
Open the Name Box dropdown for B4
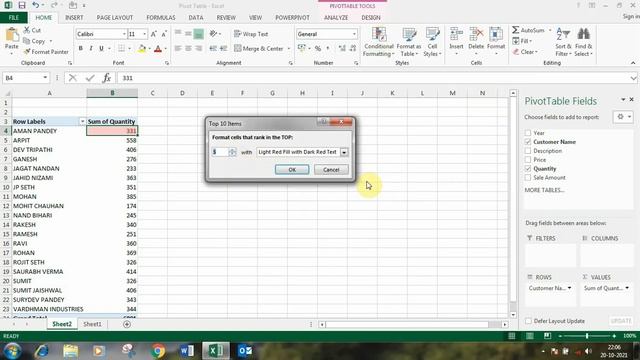tap(45, 78)
